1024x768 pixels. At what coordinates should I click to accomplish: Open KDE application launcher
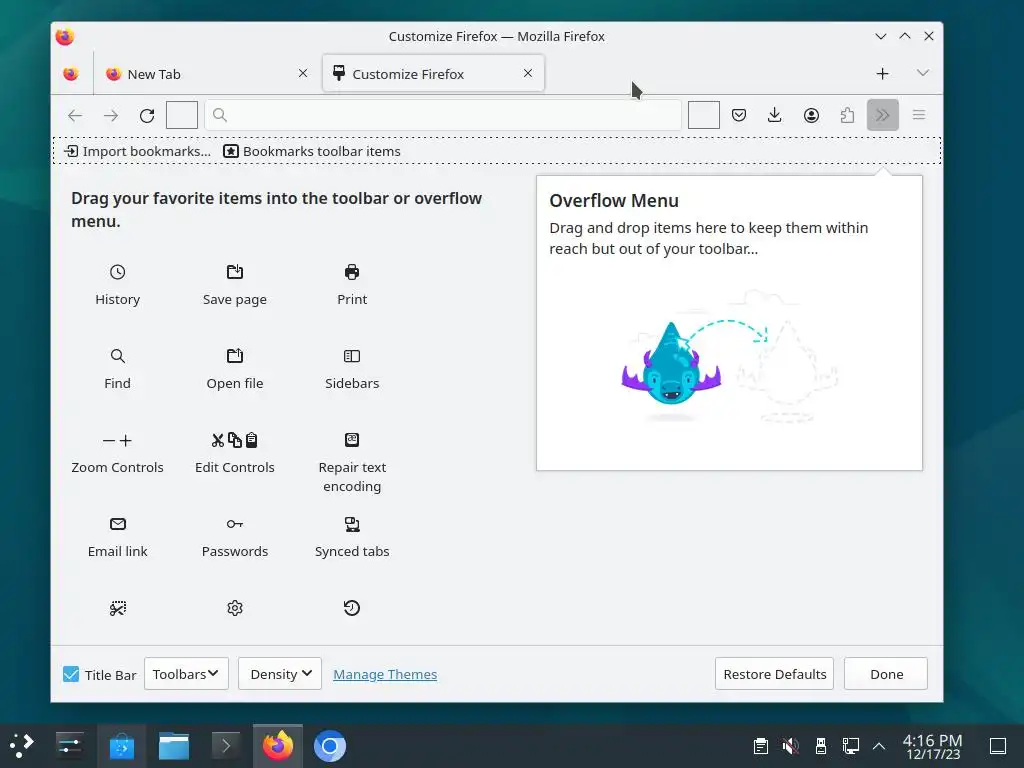[x=22, y=746]
